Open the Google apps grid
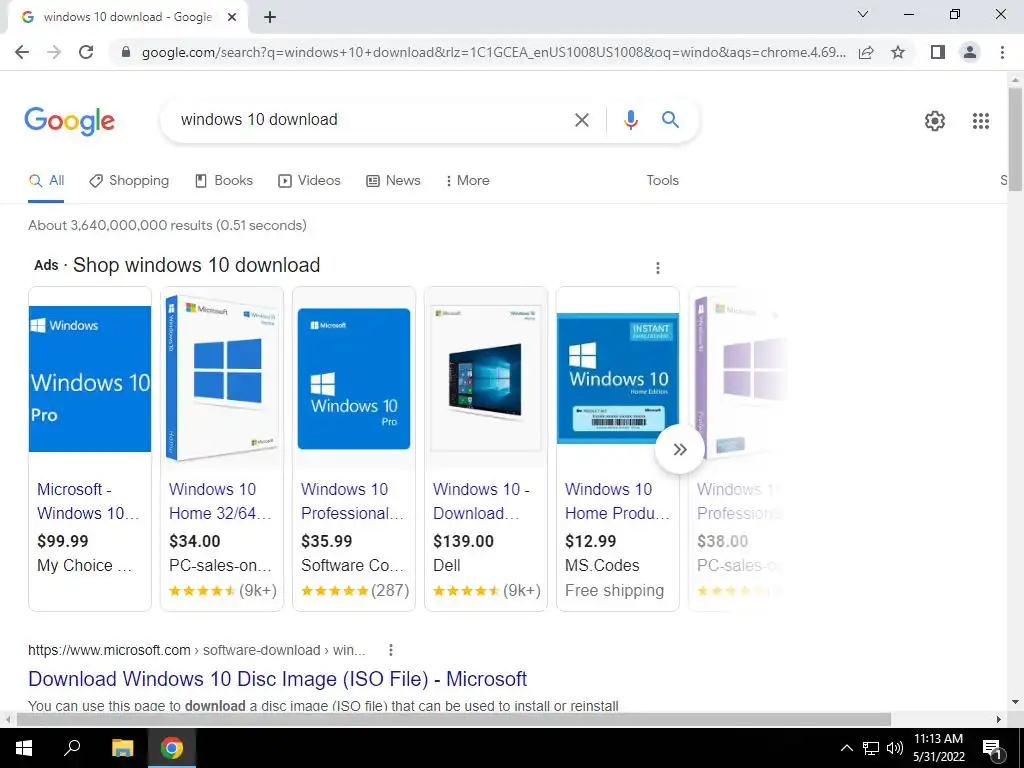 pos(980,121)
